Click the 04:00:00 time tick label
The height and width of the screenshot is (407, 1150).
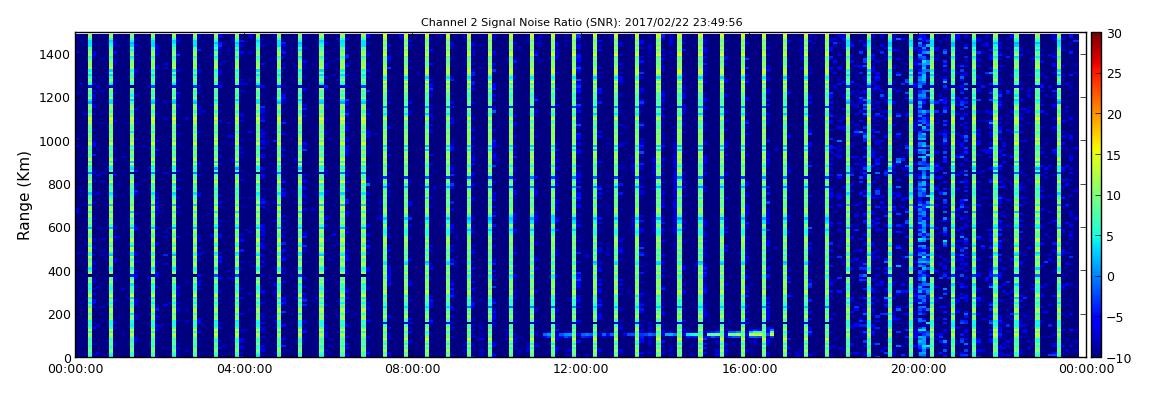coord(243,369)
